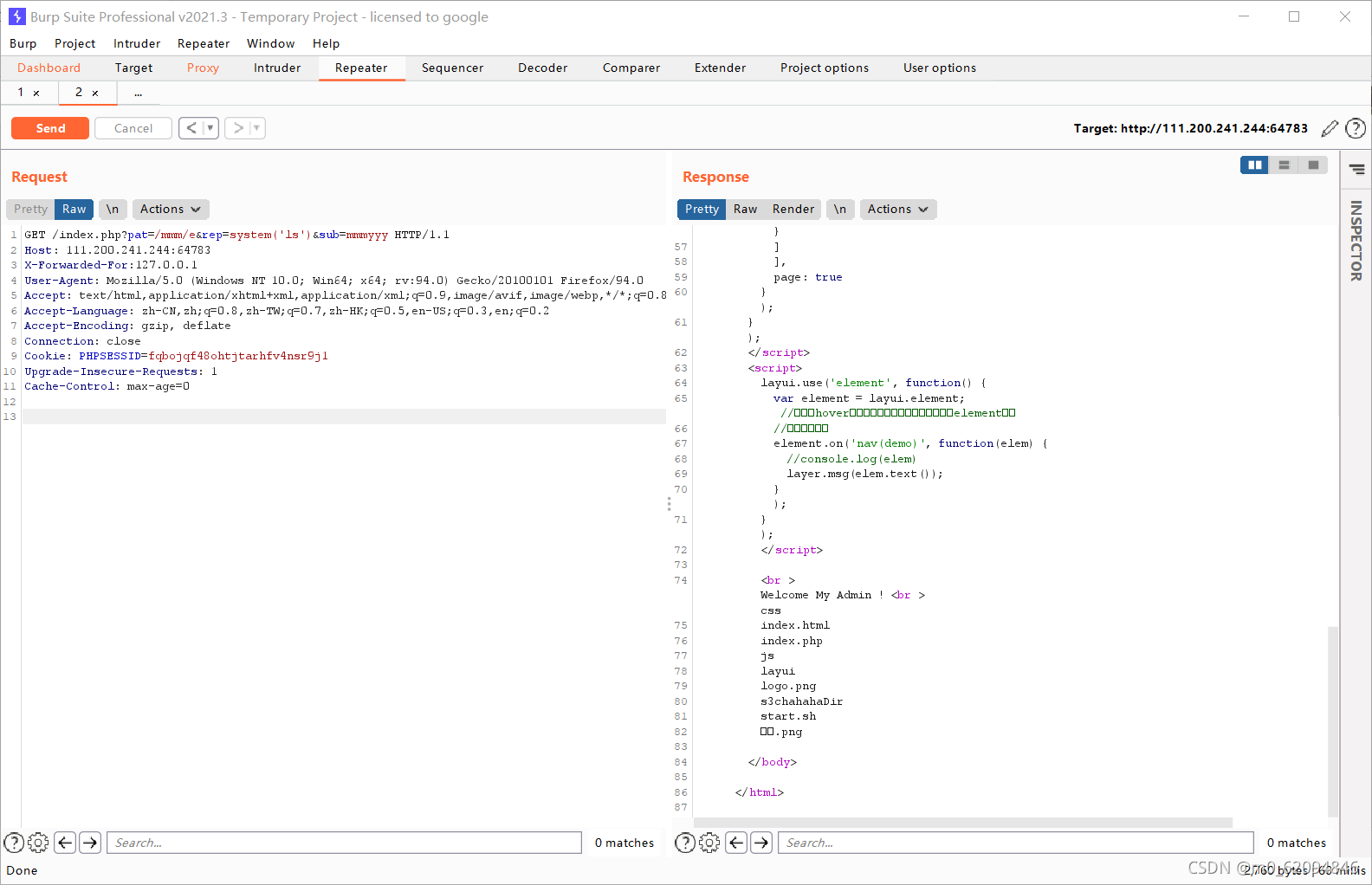Close Repeater tab 2
Viewport: 1372px width, 885px height.
[95, 93]
